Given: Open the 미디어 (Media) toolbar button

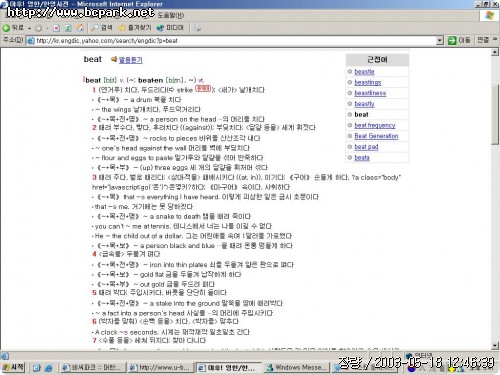Looking at the screenshot, I should click(x=170, y=28).
